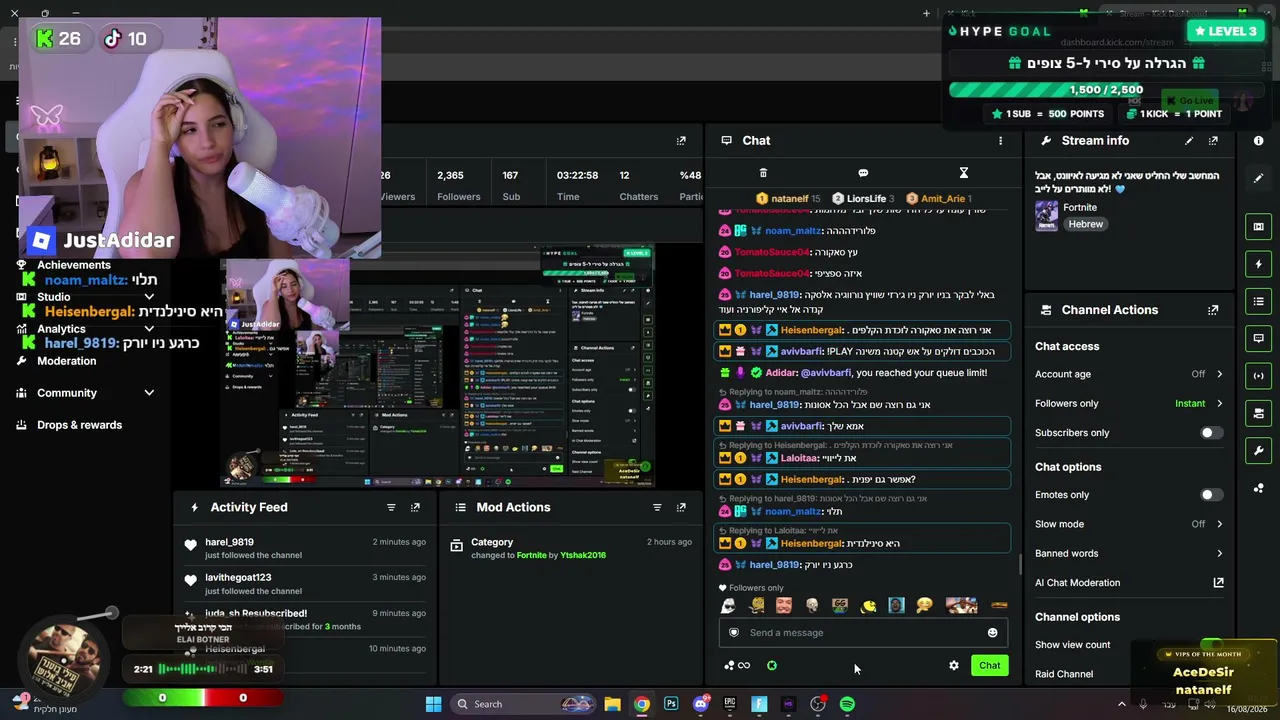Image resolution: width=1280 pixels, height=720 pixels.
Task: Click the infinity points icon below message box
Action: coord(743,666)
